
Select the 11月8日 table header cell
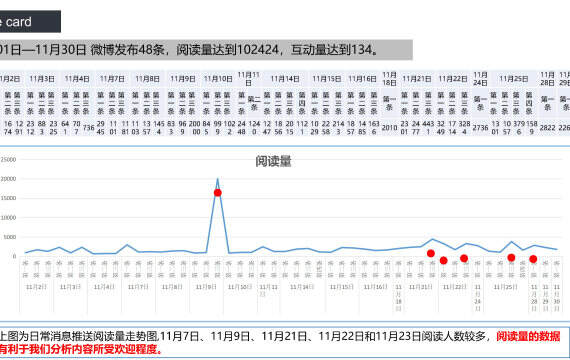tap(147, 79)
